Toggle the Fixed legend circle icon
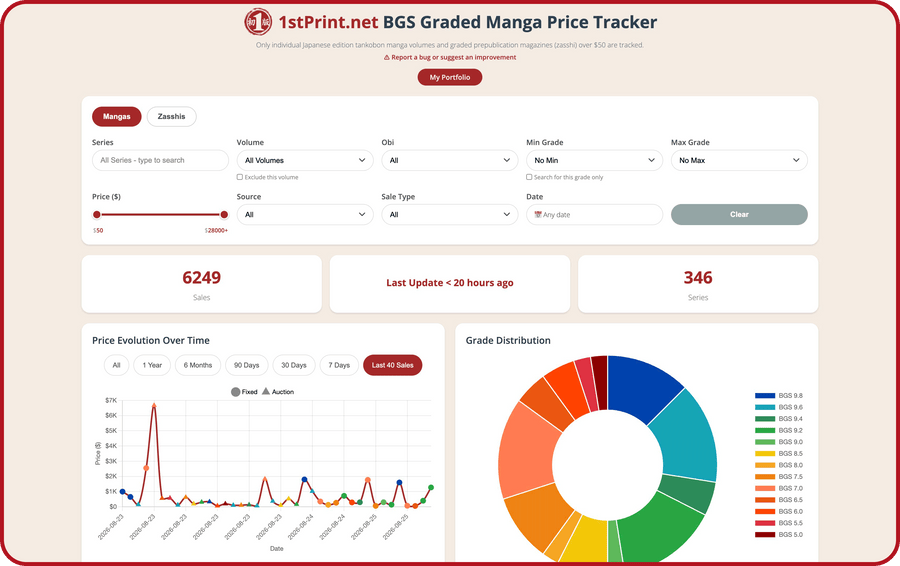The height and width of the screenshot is (566, 900). pos(235,392)
